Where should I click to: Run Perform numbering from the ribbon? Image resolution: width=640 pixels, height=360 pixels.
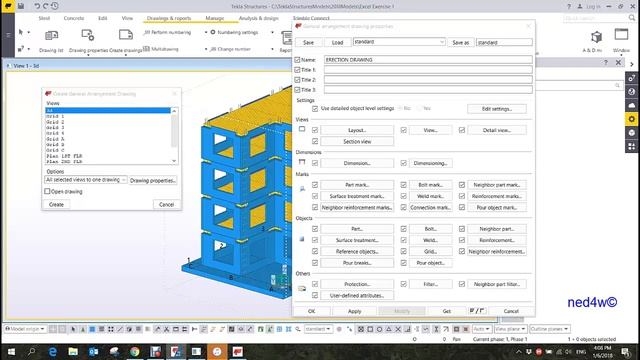(x=167, y=32)
